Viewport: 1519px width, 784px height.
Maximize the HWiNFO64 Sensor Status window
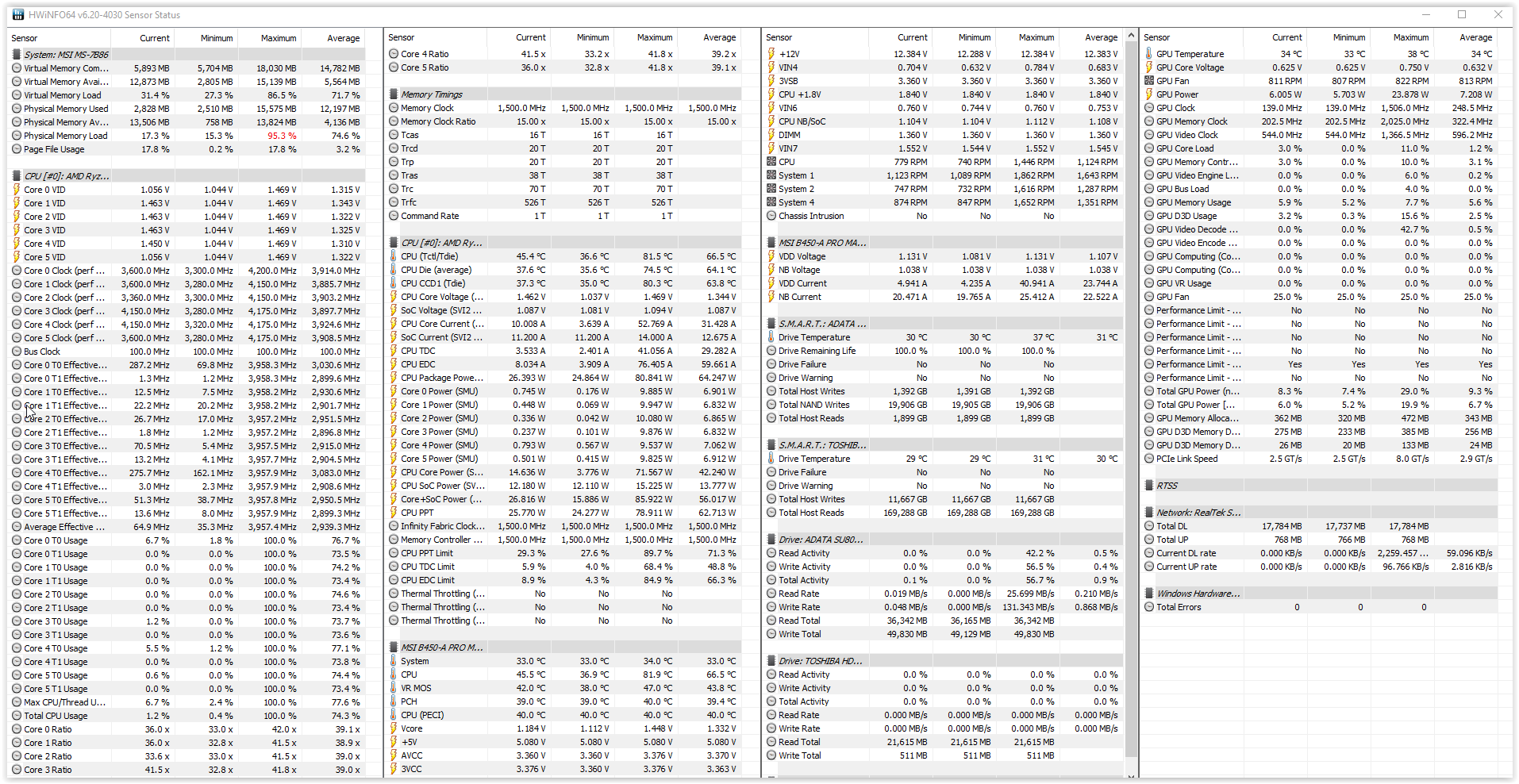(1462, 15)
